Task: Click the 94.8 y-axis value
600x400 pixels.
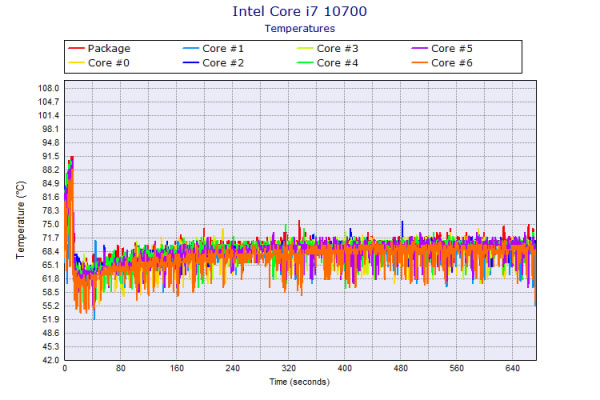Action: coord(51,142)
